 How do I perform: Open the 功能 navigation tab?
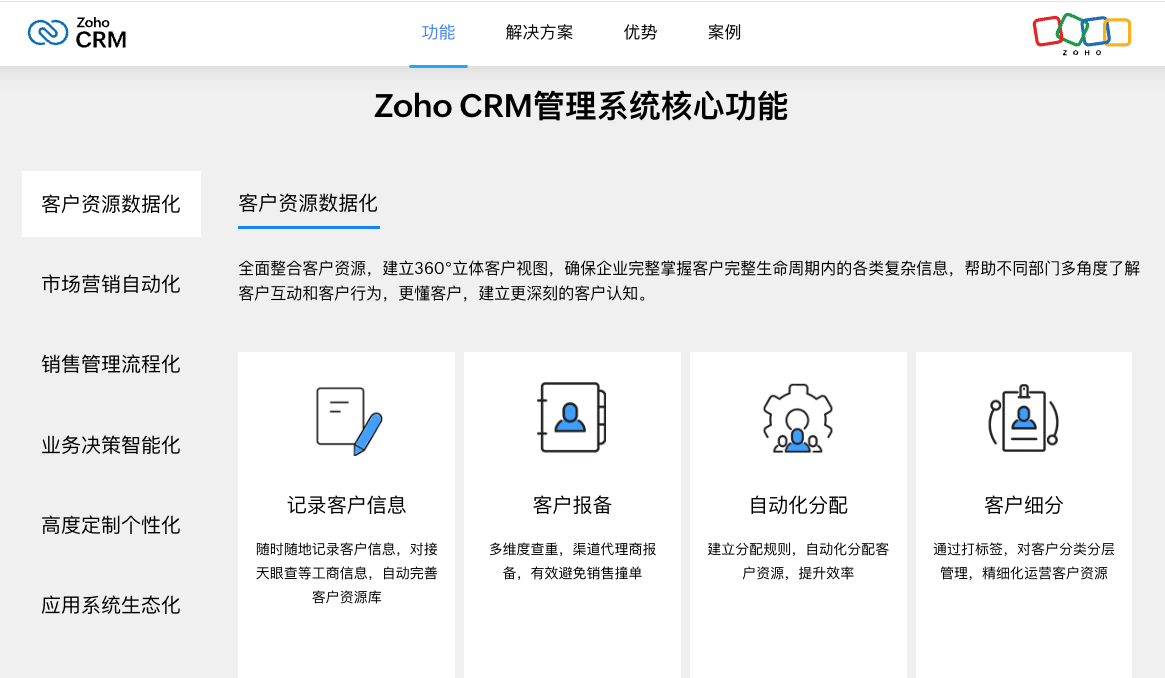point(438,32)
